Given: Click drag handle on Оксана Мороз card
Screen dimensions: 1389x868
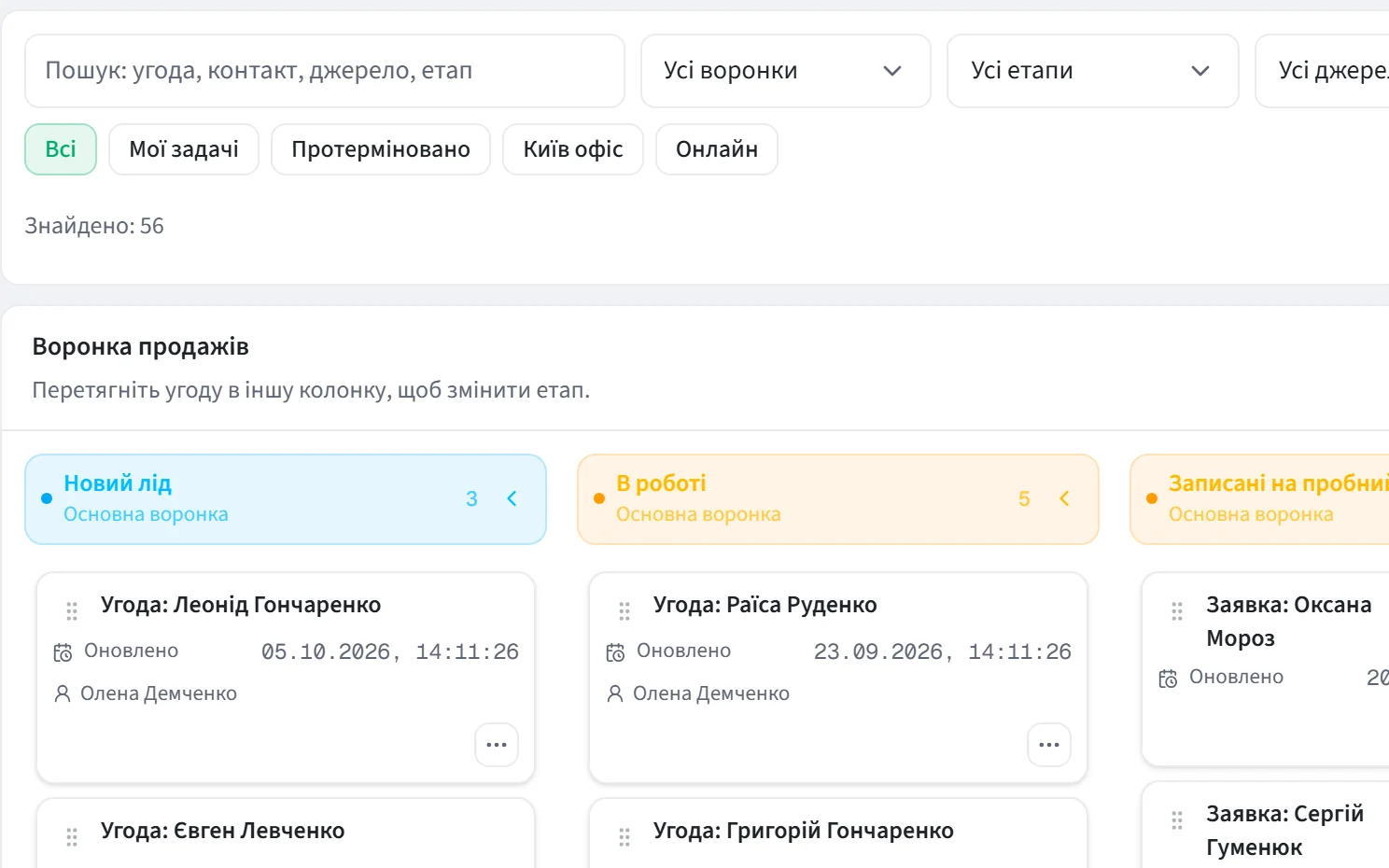Looking at the screenshot, I should click(x=1177, y=611).
